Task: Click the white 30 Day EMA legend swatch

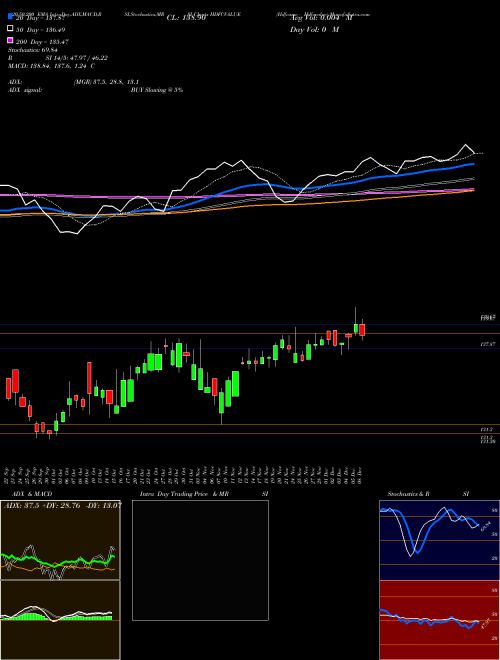Action: [11, 29]
